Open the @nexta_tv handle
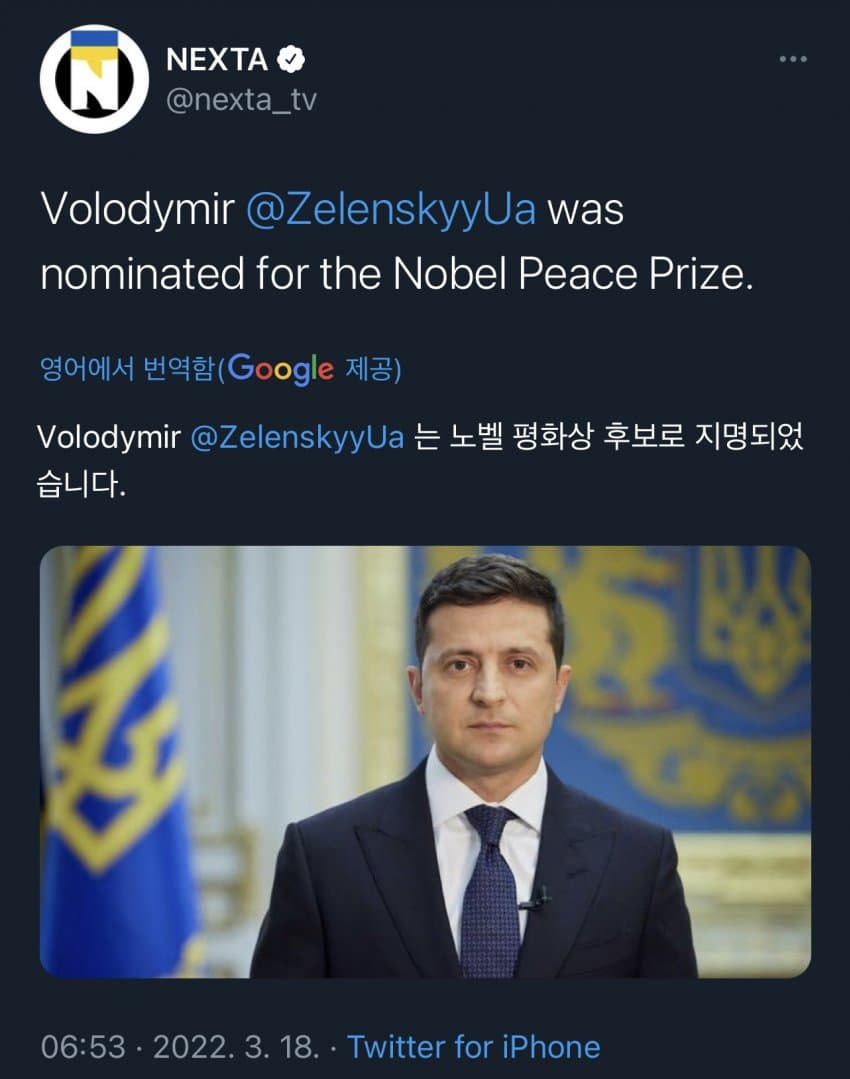Image resolution: width=850 pixels, height=1079 pixels. (241, 101)
